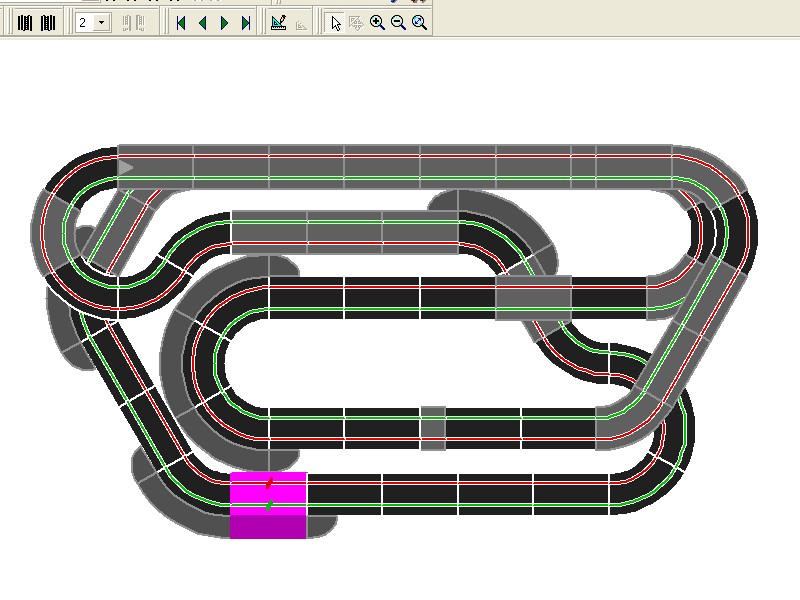
Task: Click the zoom out magnifier
Action: [398, 23]
